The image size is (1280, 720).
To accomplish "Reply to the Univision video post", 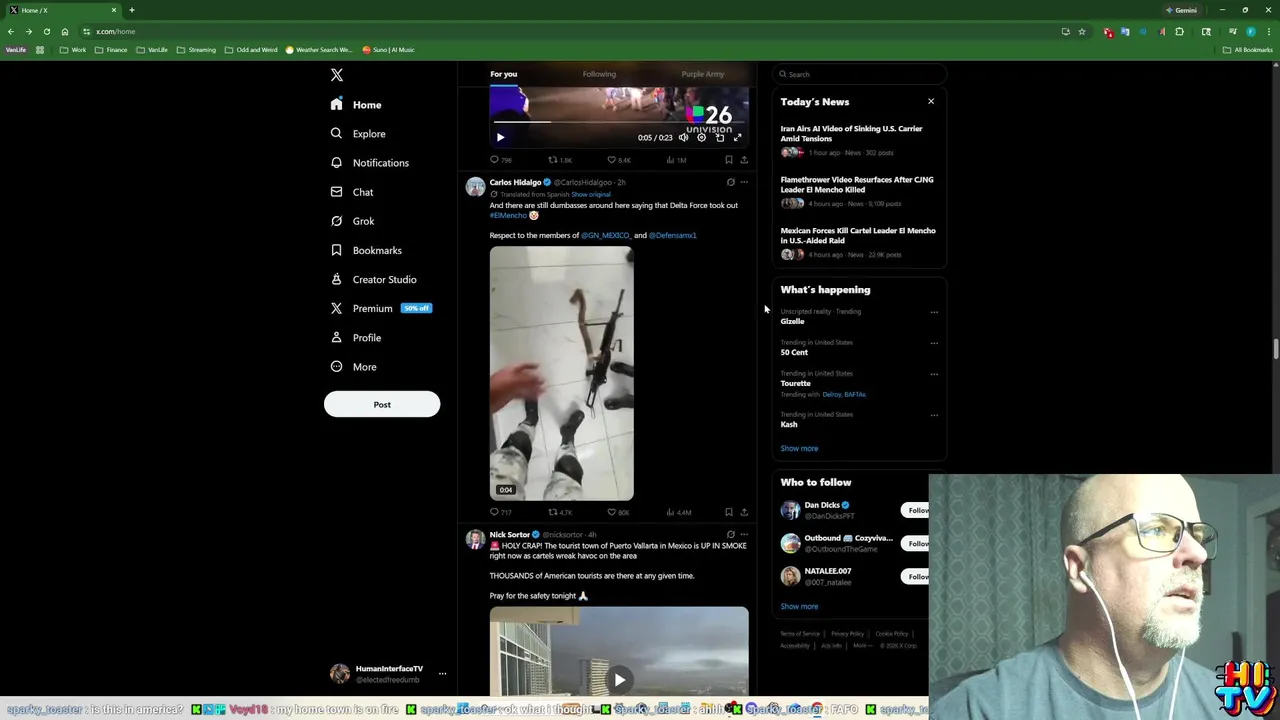I will point(500,160).
